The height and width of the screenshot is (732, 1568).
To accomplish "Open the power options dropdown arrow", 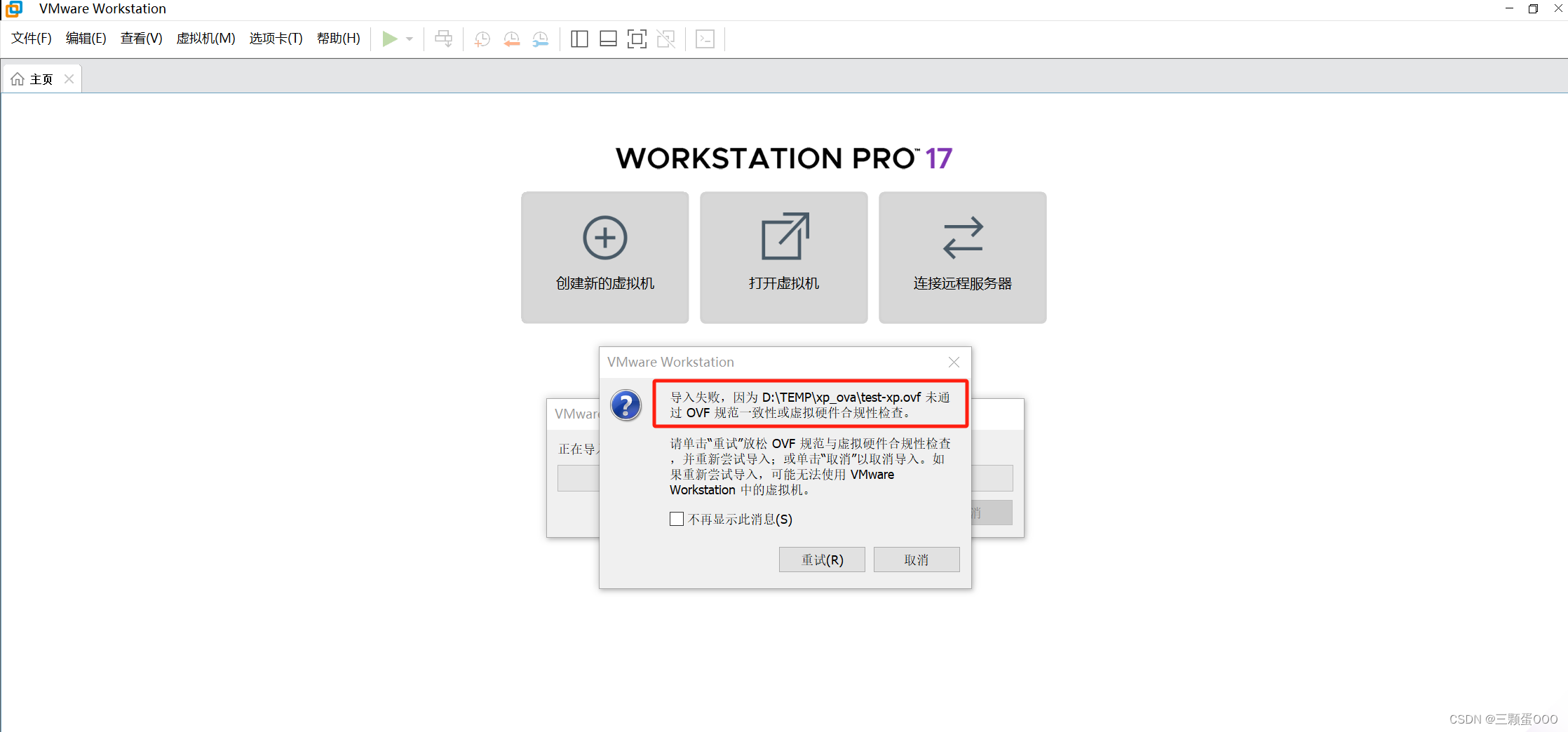I will 410,39.
